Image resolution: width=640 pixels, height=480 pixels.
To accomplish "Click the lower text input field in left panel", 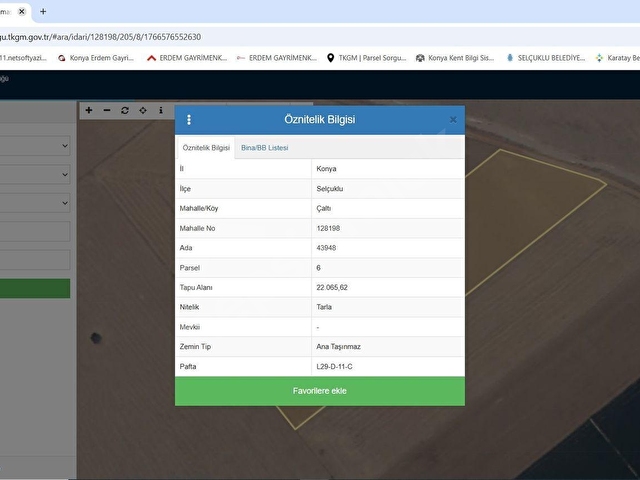I will [x=35, y=260].
